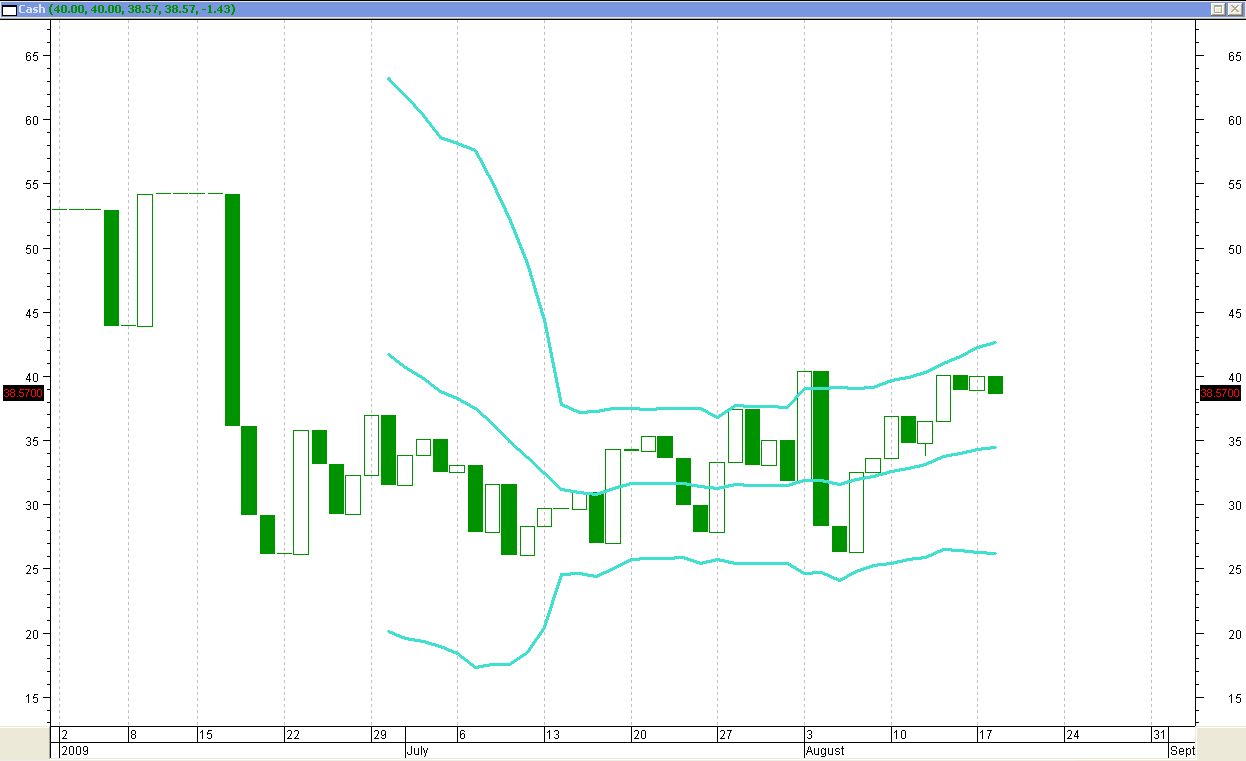Viewport: 1246px width, 761px height.
Task: Select the tall green candle dropping from 54
Action: pyautogui.click(x=232, y=310)
